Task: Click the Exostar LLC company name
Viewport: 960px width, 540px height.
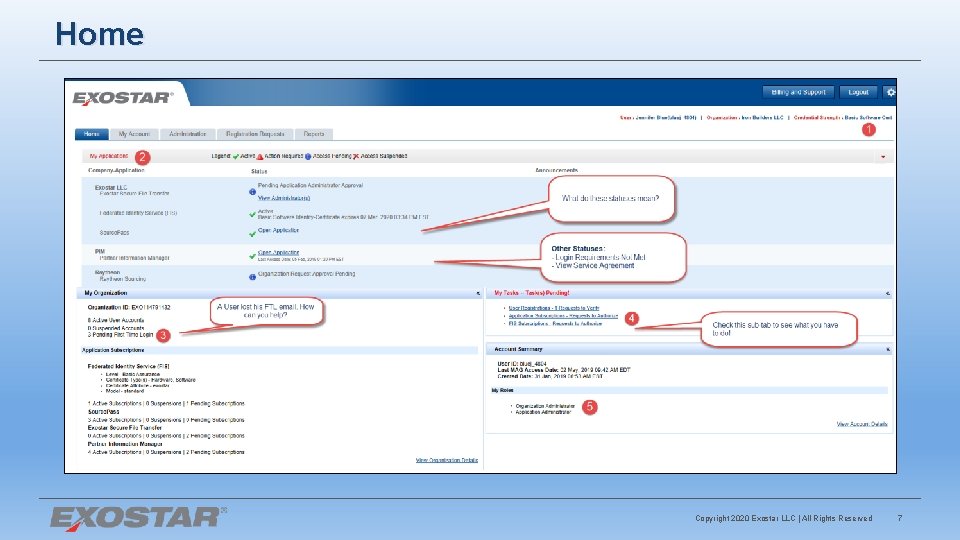Action: (111, 187)
